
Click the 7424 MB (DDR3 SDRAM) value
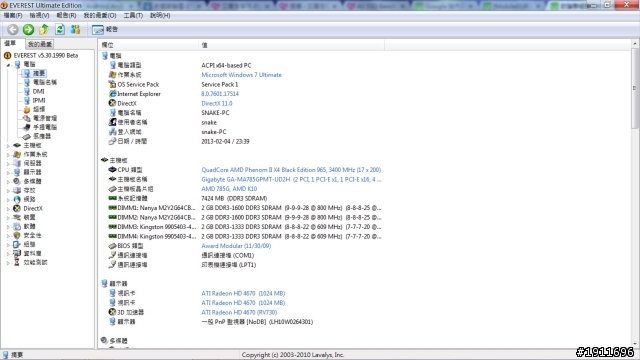[x=234, y=198]
